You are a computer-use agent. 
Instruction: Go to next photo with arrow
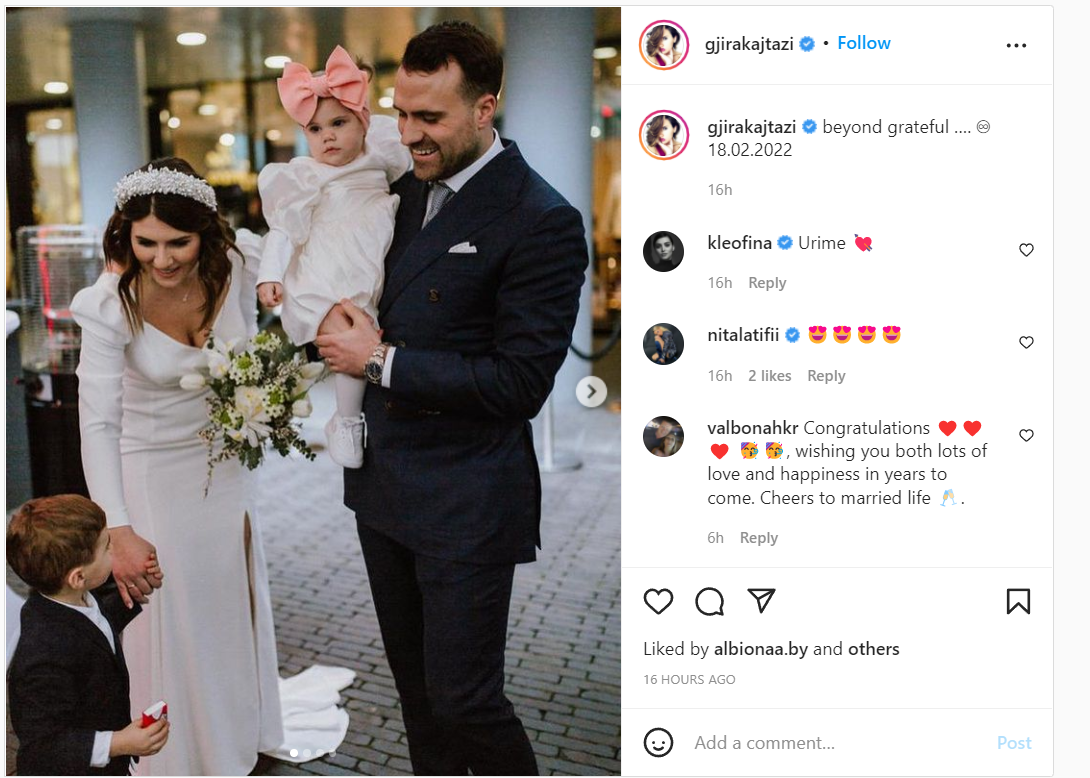[591, 392]
